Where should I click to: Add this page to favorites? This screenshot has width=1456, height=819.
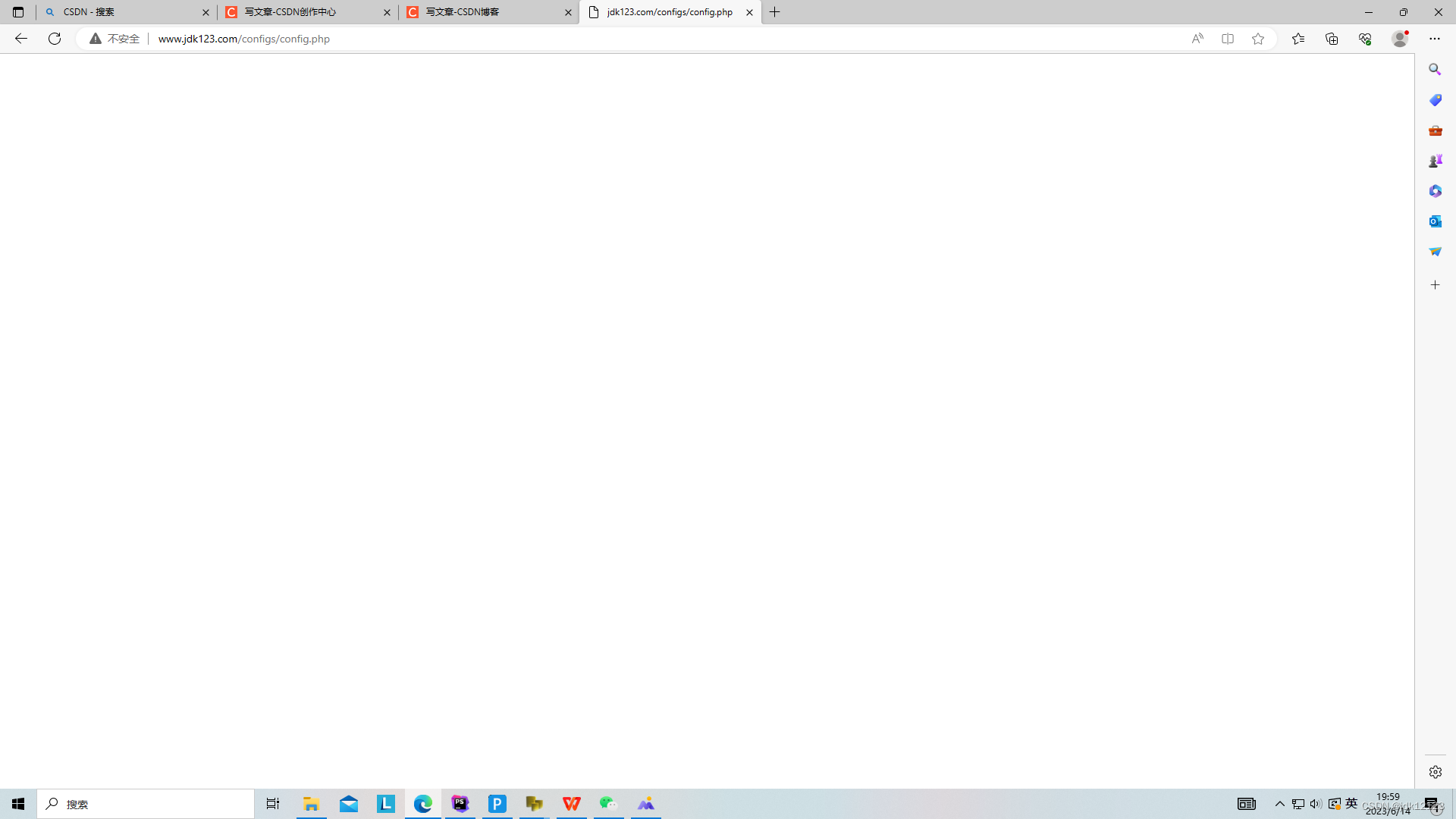(x=1258, y=39)
